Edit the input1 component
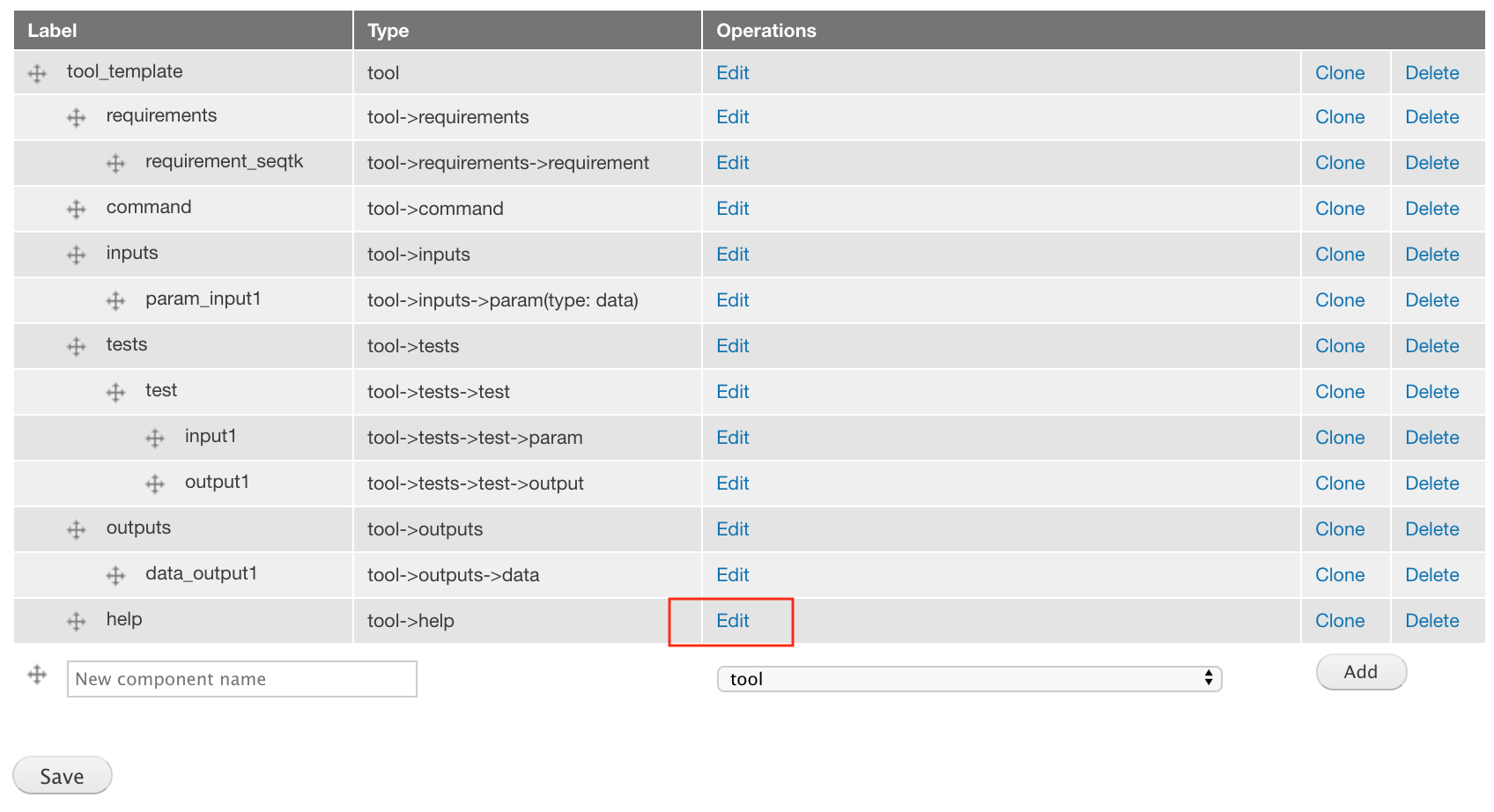The image size is (1494, 812). pyautogui.click(x=733, y=438)
